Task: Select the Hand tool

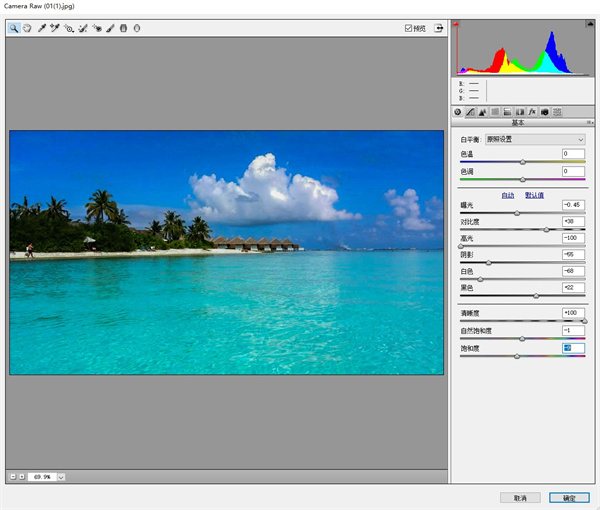Action: tap(28, 29)
